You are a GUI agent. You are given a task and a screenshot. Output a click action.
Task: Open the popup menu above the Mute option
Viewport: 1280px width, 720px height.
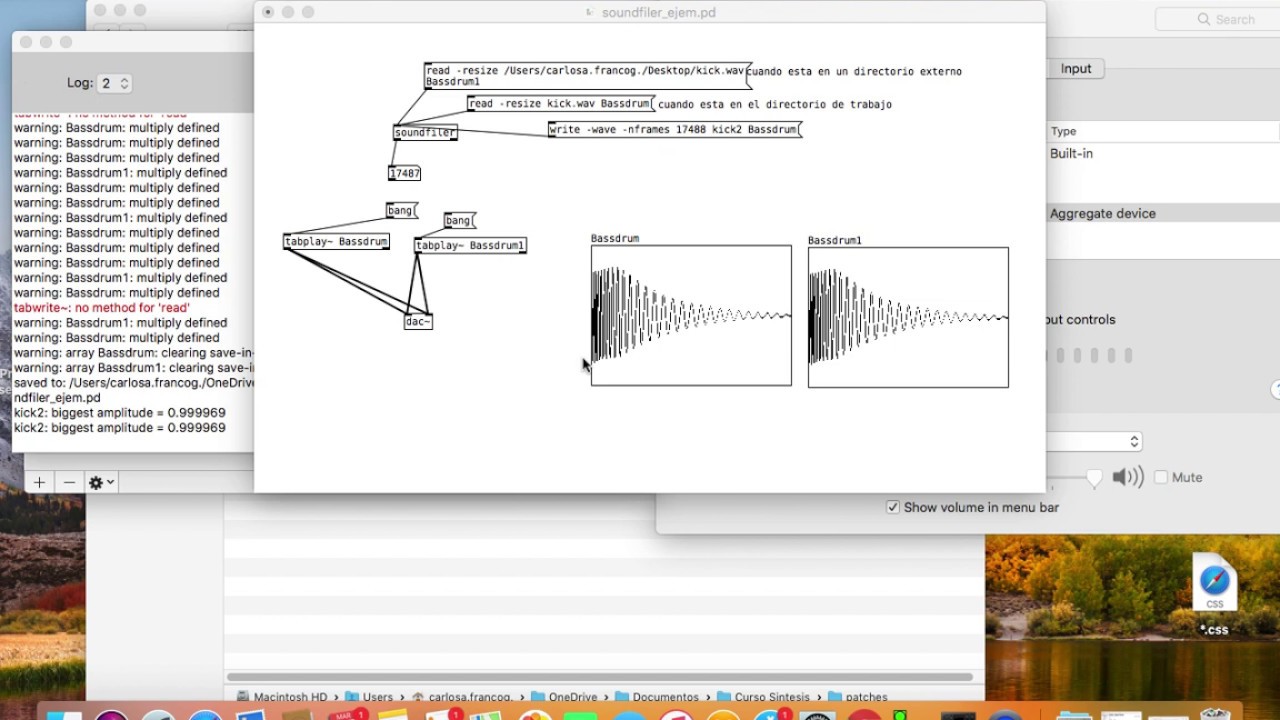coord(1094,441)
